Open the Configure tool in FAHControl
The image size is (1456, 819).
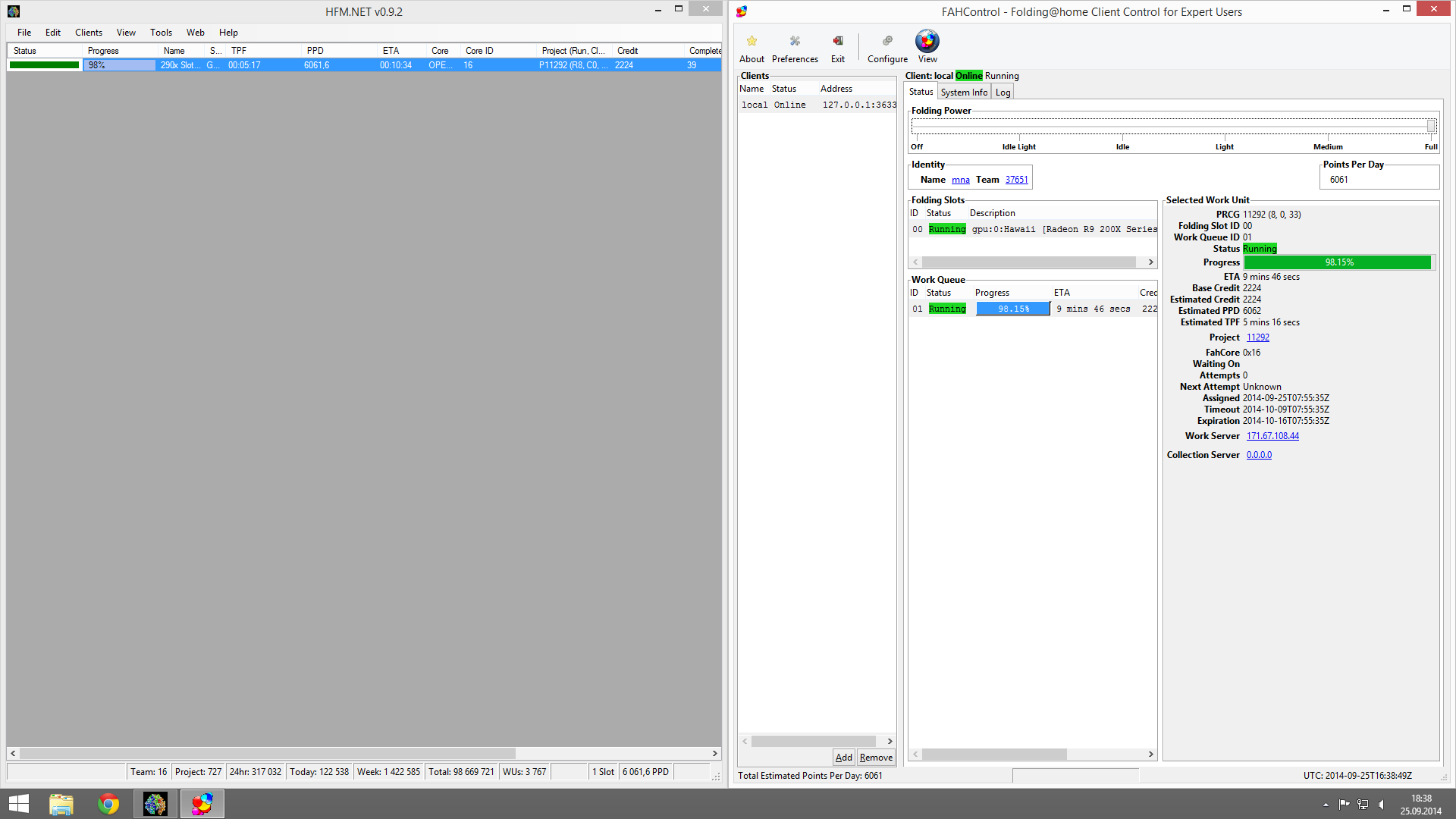tap(887, 48)
